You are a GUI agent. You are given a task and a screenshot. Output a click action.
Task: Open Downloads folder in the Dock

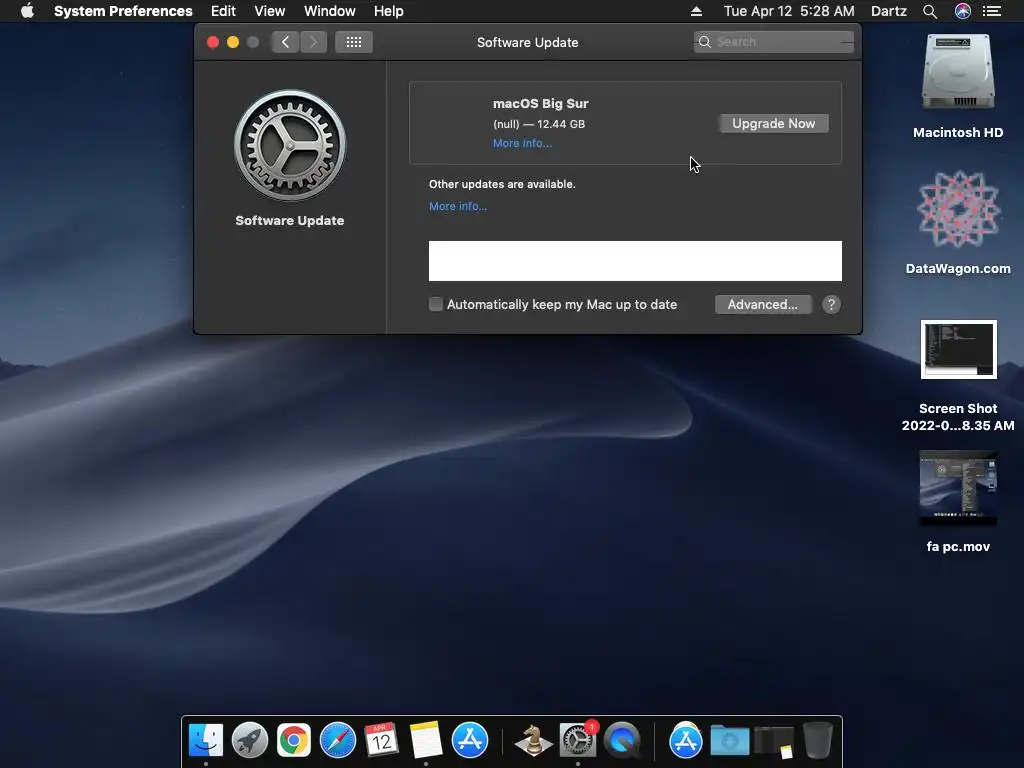tap(729, 741)
